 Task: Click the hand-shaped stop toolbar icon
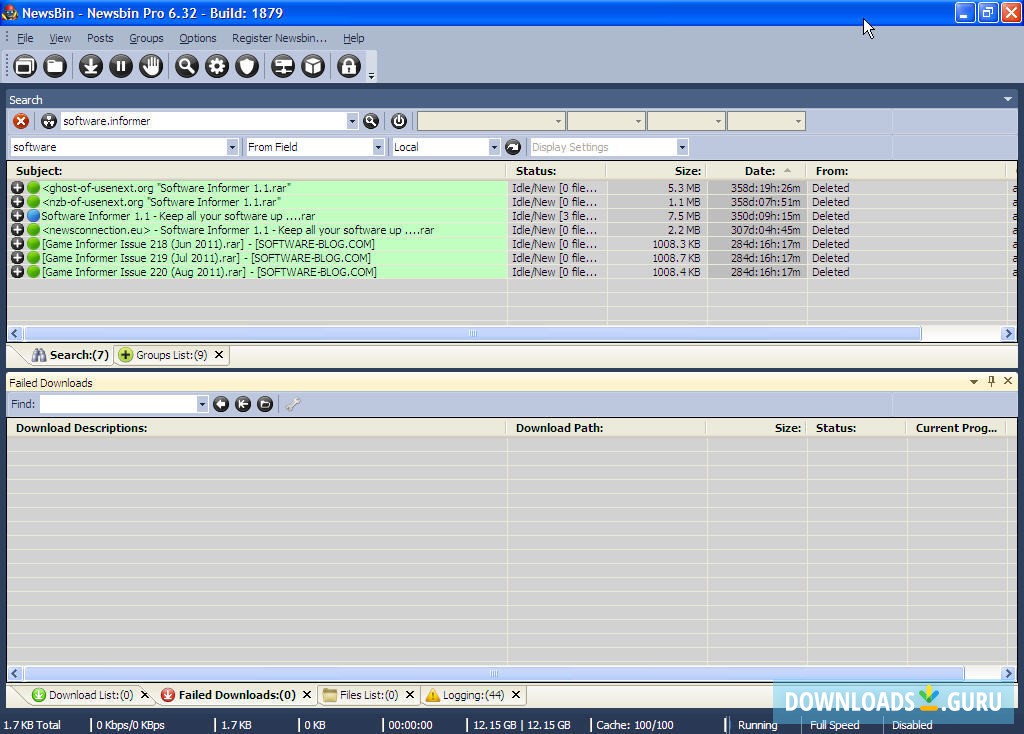(152, 66)
